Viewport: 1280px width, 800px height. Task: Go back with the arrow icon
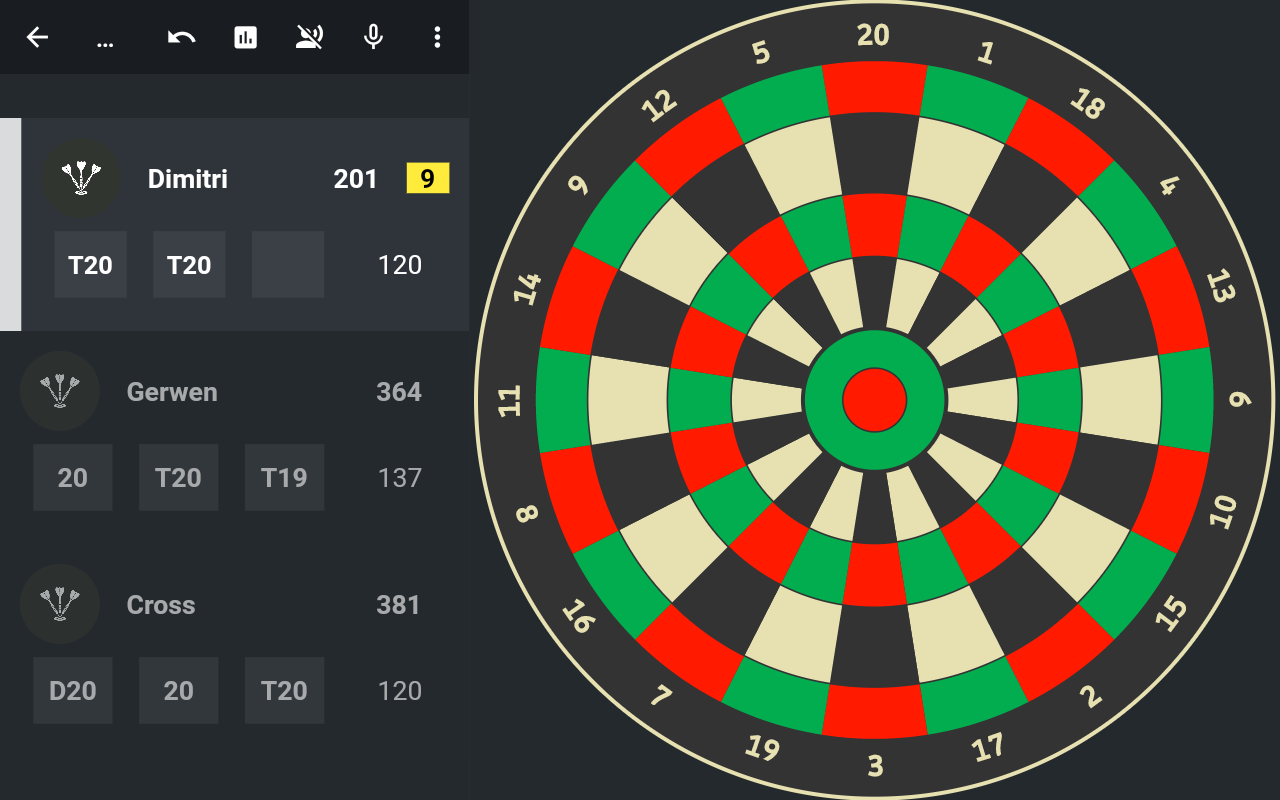pos(37,37)
